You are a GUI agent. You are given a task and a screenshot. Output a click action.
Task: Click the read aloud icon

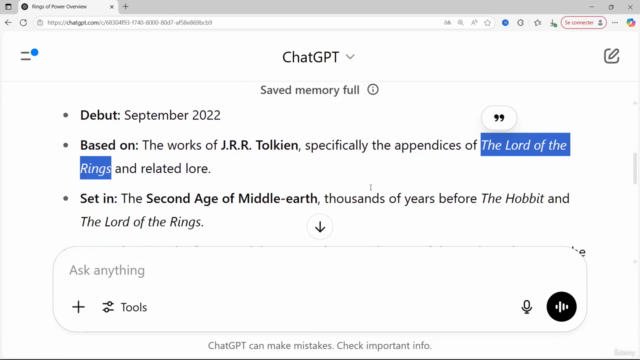474,22
